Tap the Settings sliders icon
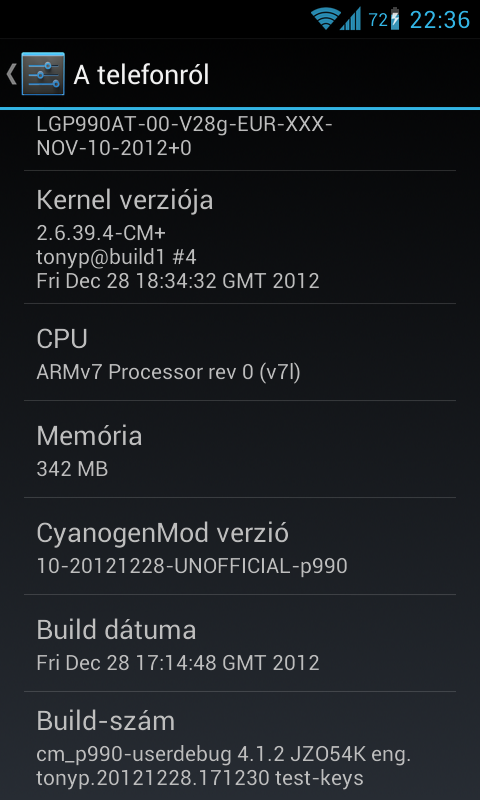480x800 pixels. (x=43, y=74)
